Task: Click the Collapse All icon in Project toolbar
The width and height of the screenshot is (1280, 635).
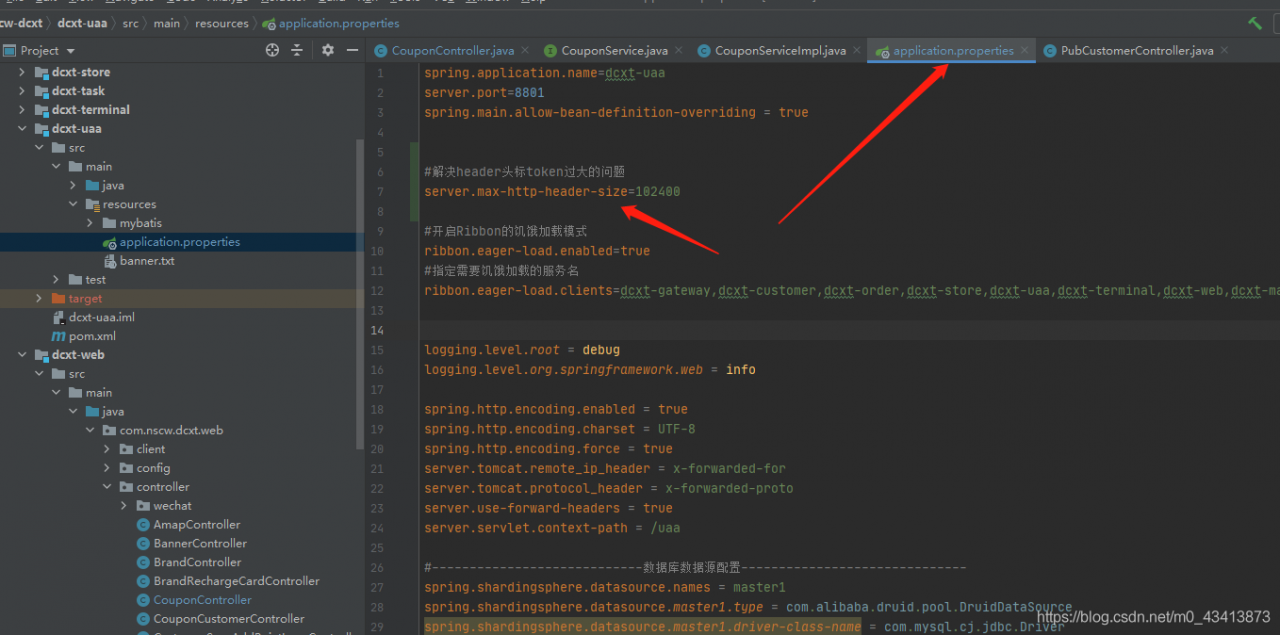Action: click(297, 50)
